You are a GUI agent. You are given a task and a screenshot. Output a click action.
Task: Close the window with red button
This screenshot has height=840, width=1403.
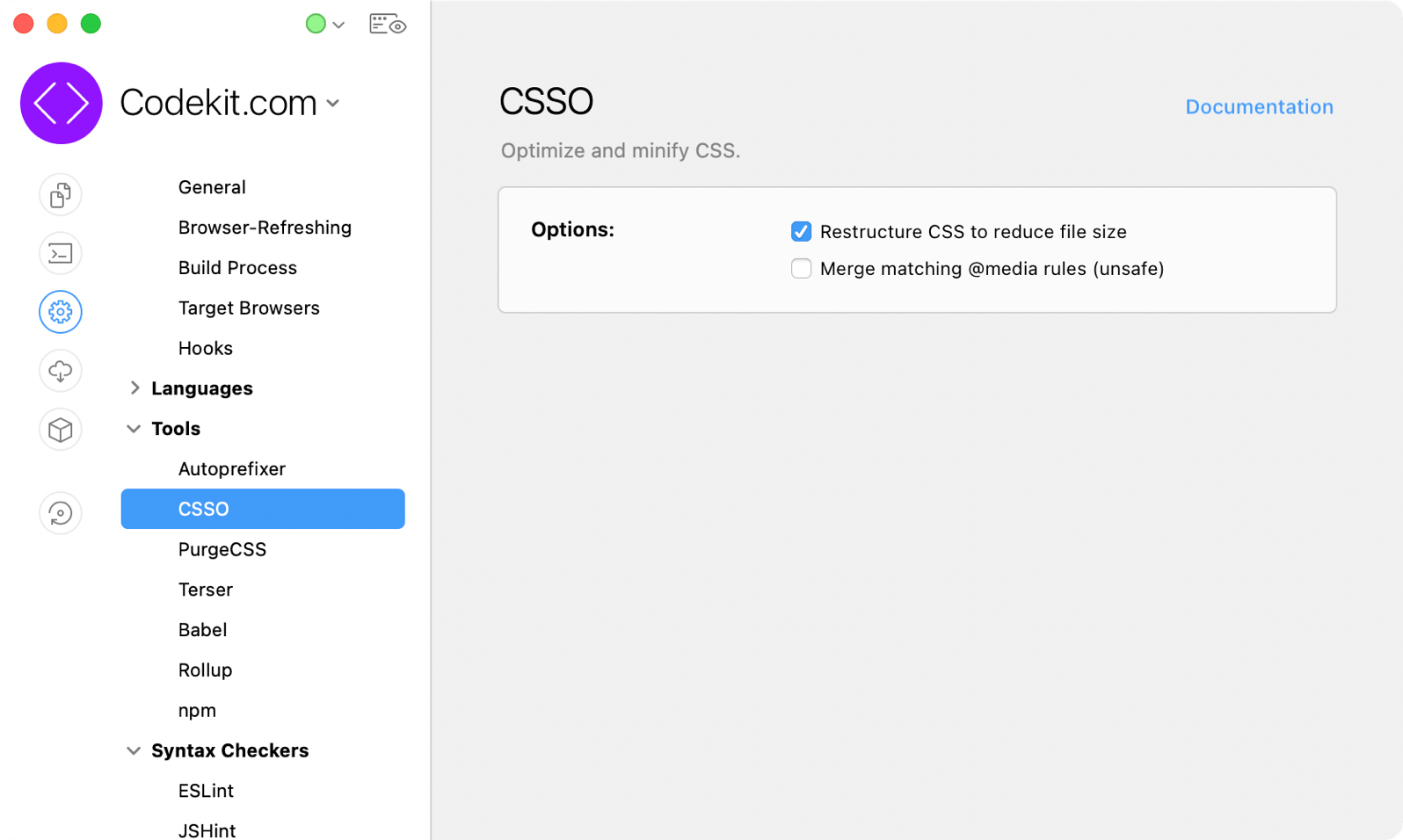(x=24, y=24)
